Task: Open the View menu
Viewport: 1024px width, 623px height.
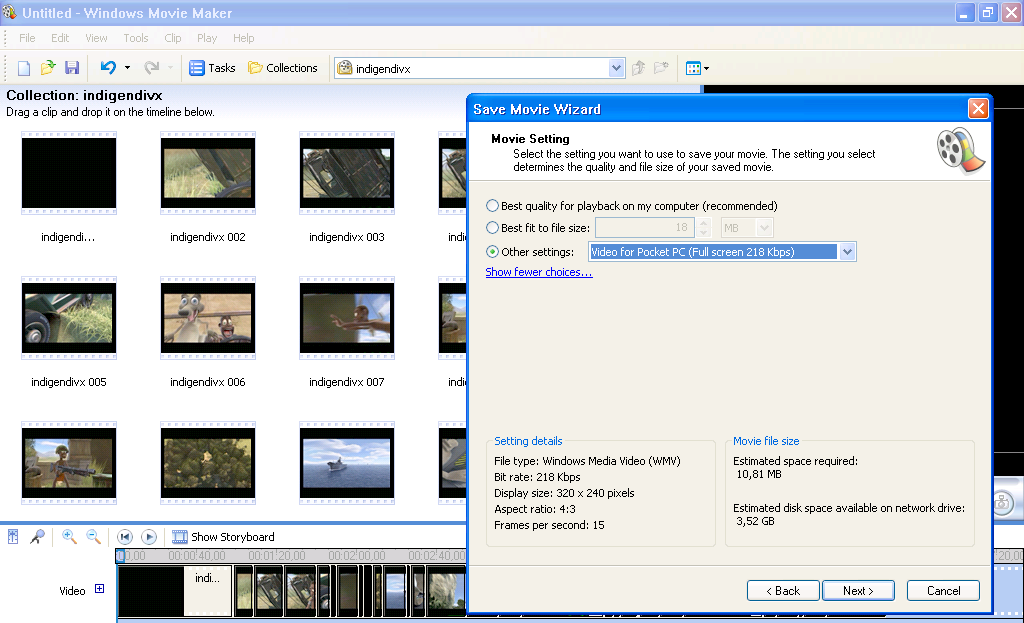Action: (96, 38)
